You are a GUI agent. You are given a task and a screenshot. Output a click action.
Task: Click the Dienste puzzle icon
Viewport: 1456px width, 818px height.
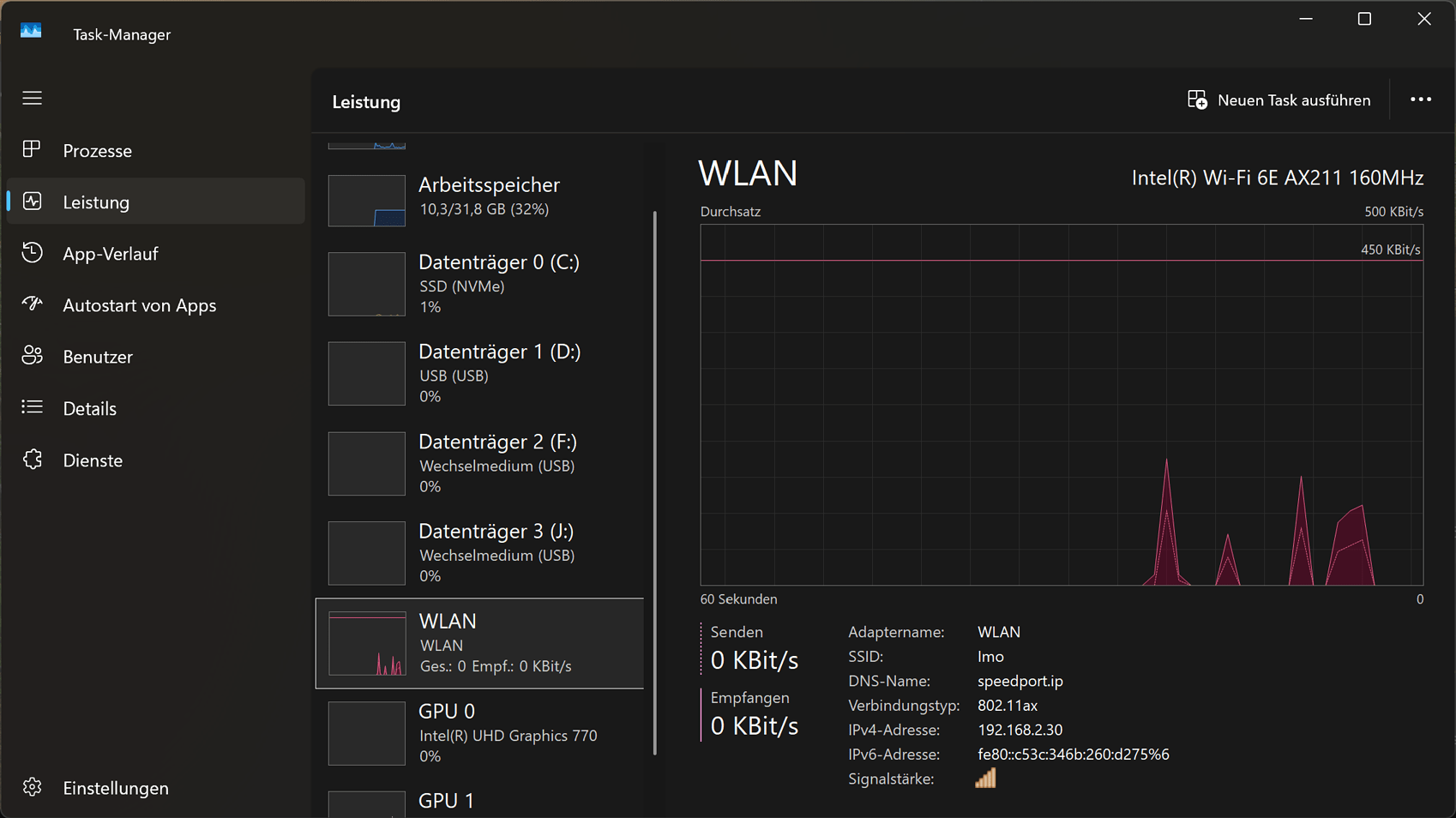coord(32,460)
